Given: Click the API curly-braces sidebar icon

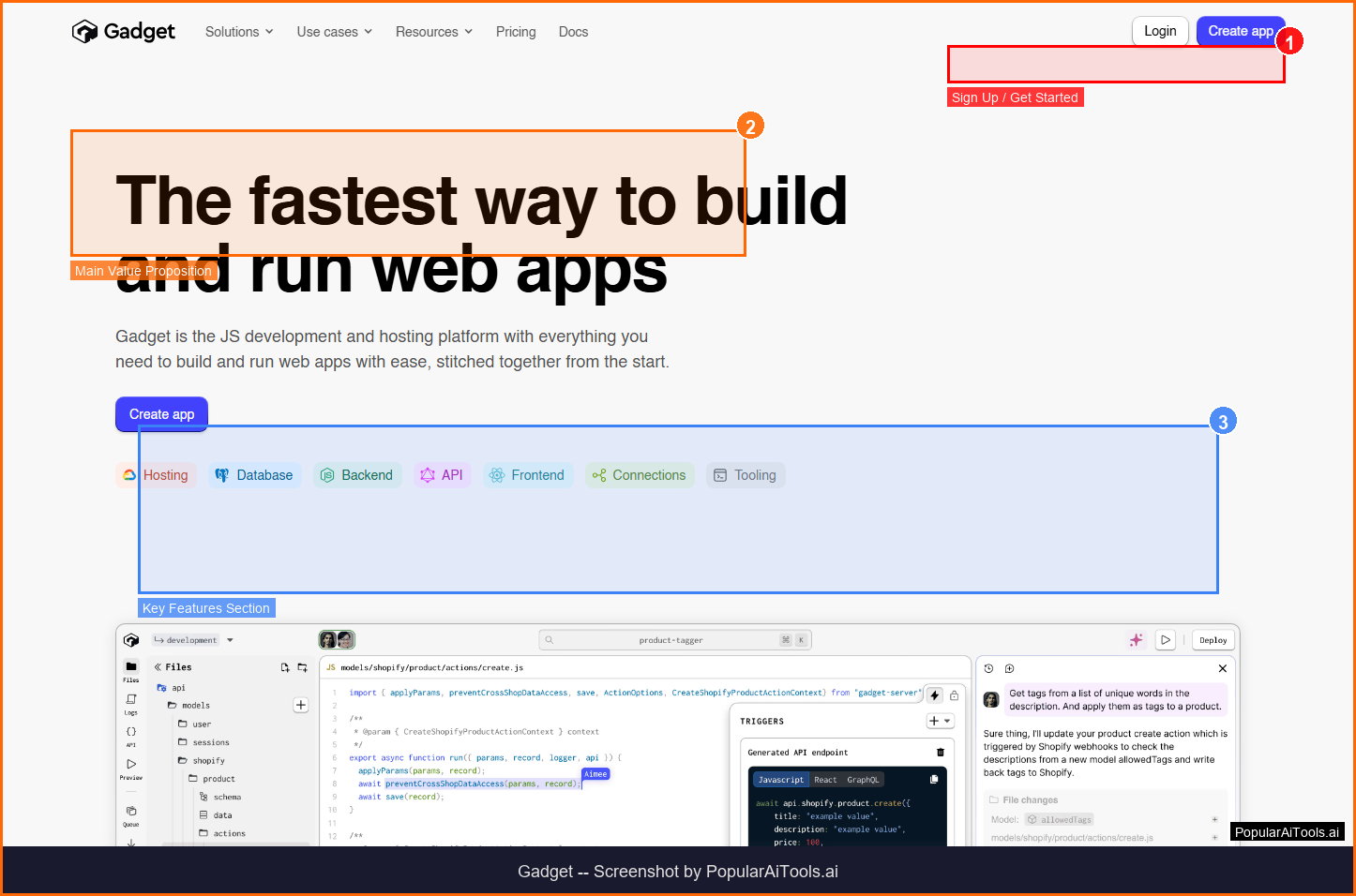Looking at the screenshot, I should [131, 733].
